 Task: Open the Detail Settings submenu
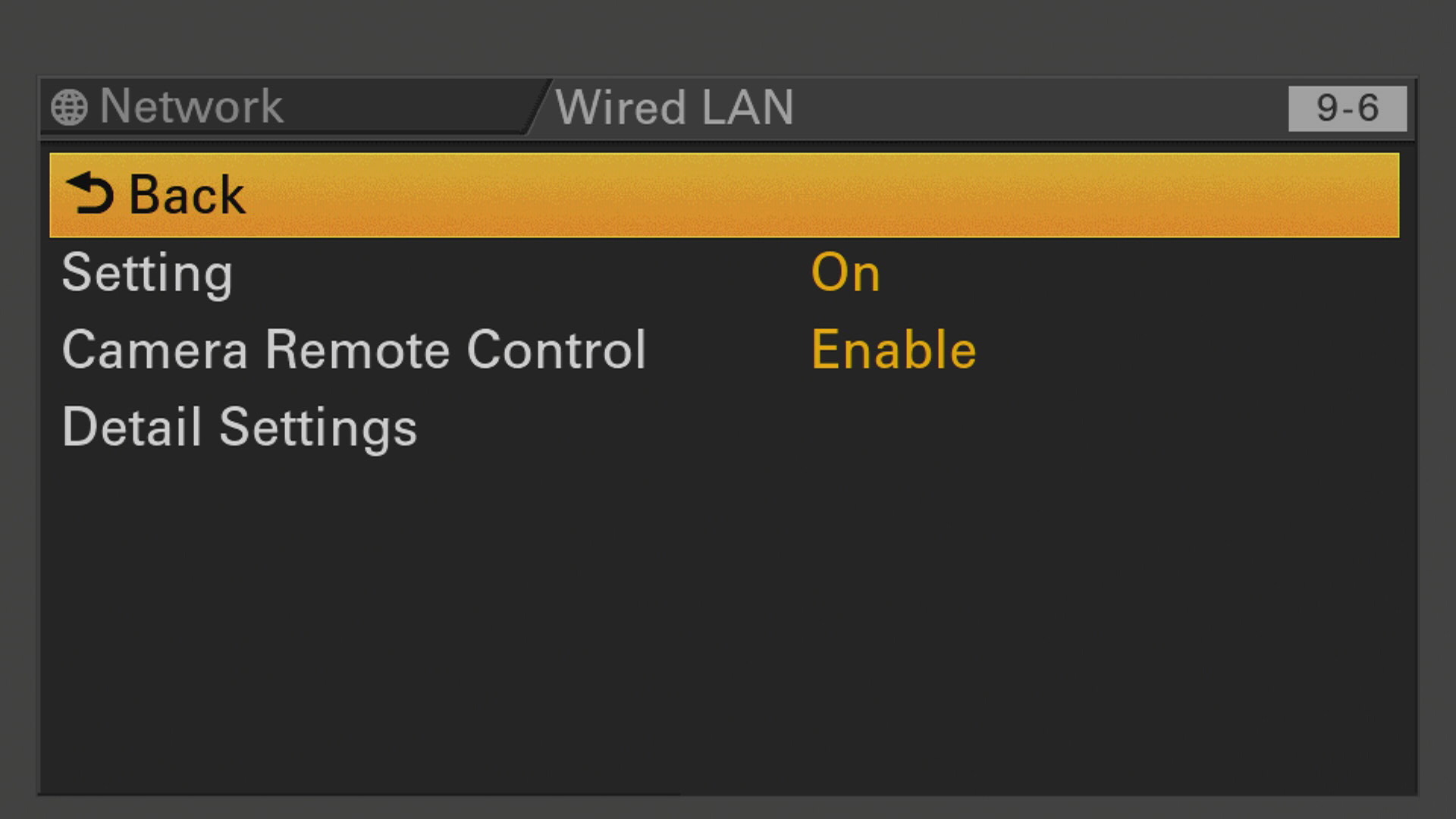724,427
